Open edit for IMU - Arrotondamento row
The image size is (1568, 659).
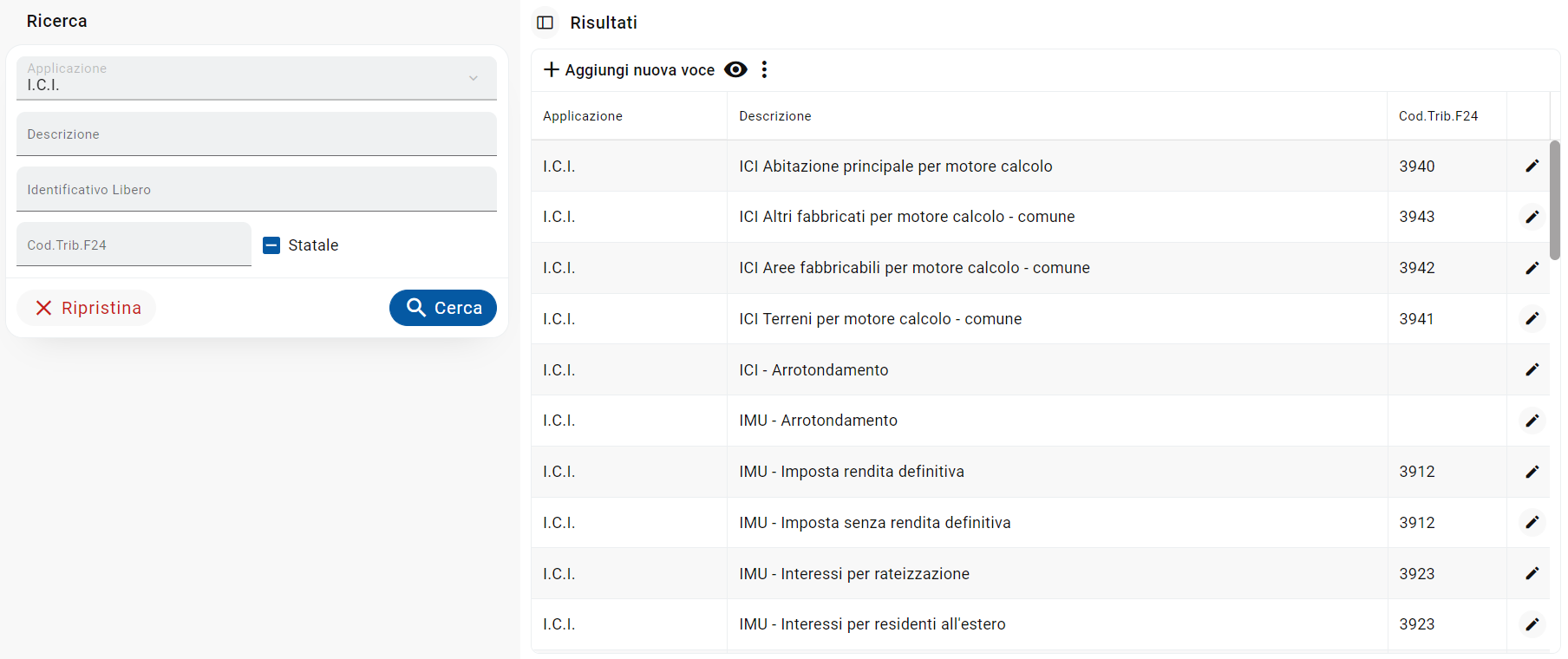click(1532, 421)
